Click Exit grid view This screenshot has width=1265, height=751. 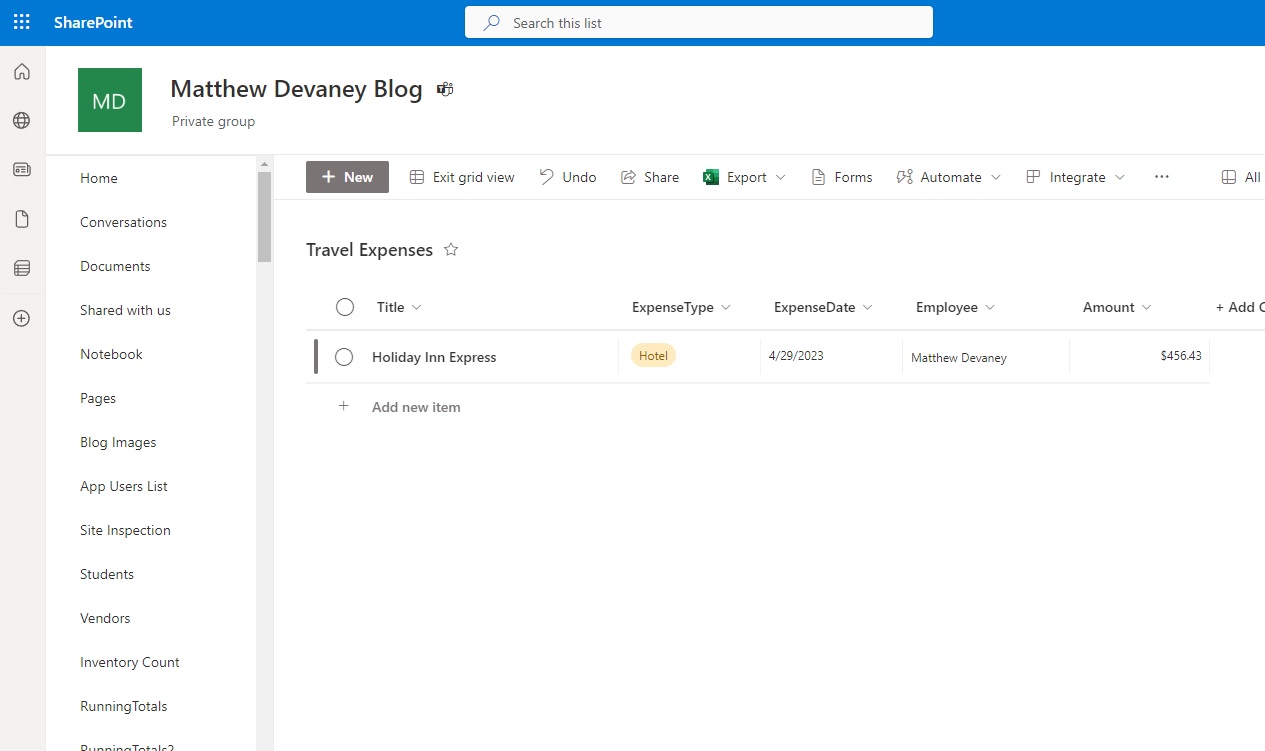pos(462,176)
